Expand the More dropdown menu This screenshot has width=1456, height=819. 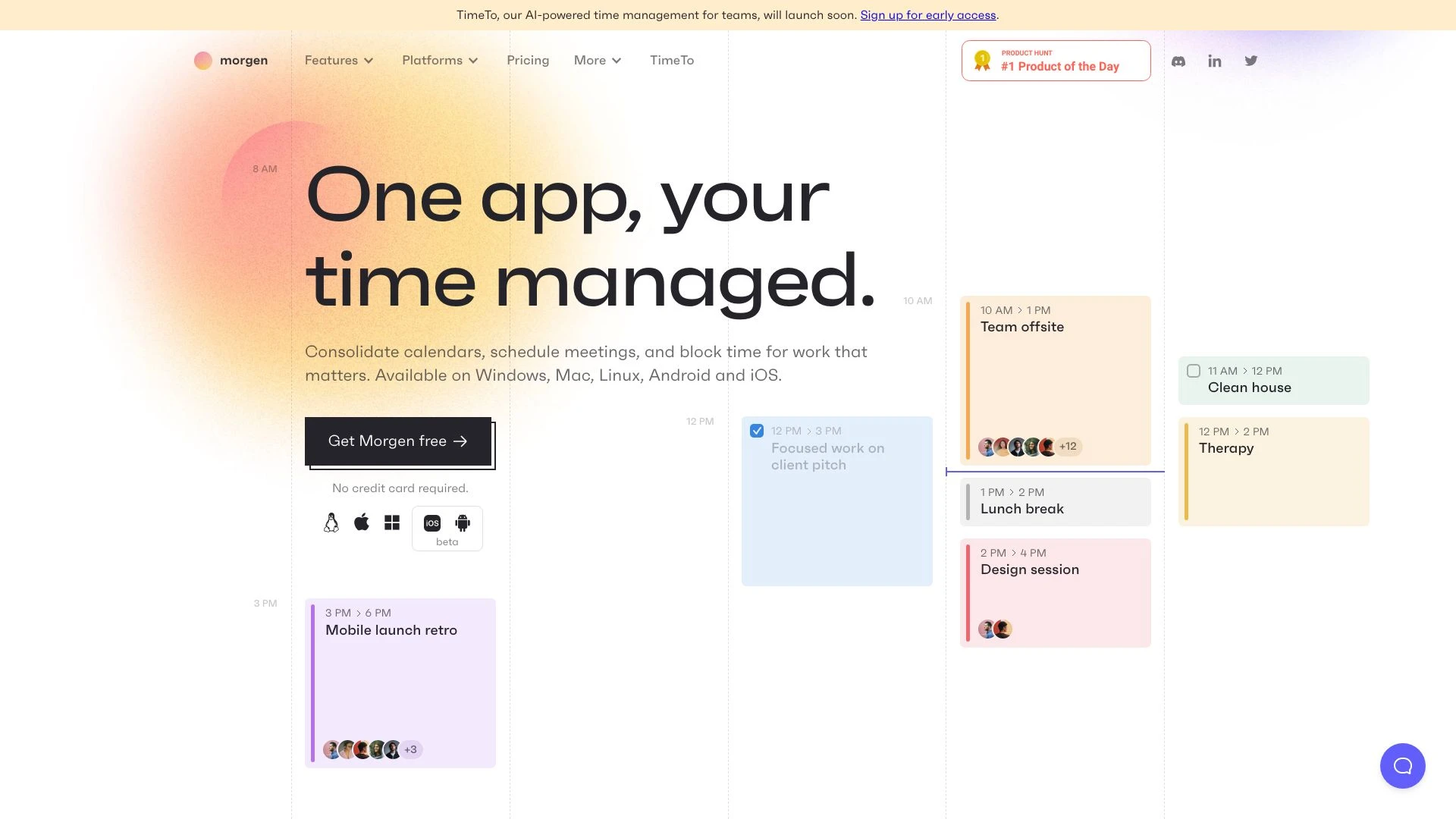tap(597, 60)
